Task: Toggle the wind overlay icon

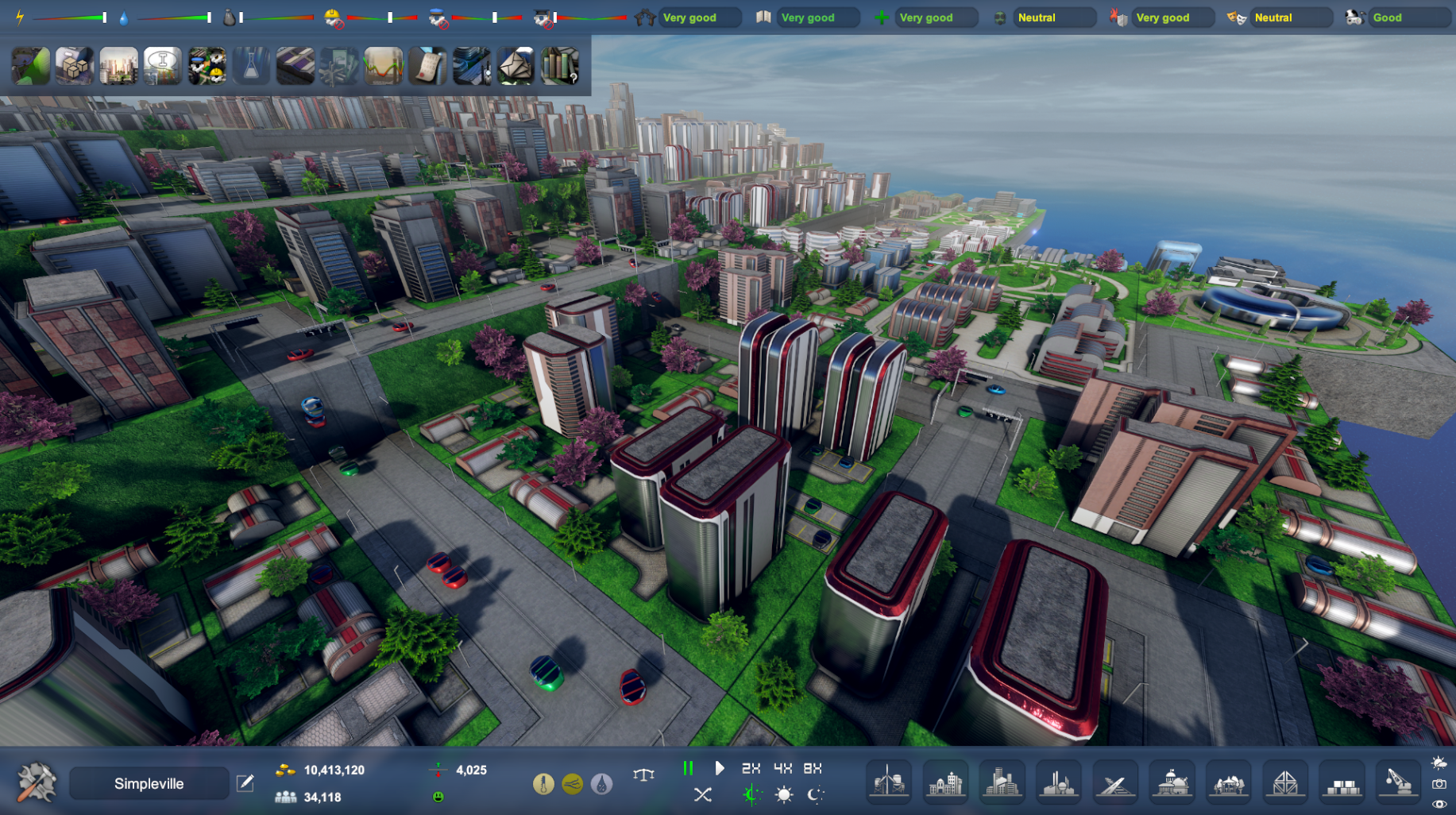Action: point(572,785)
